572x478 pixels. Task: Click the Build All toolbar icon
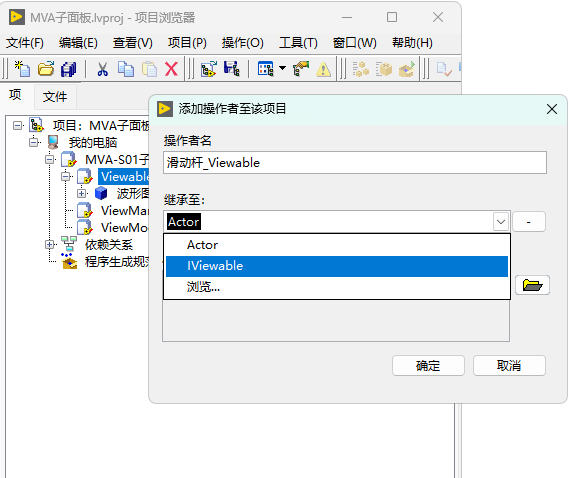(361, 69)
